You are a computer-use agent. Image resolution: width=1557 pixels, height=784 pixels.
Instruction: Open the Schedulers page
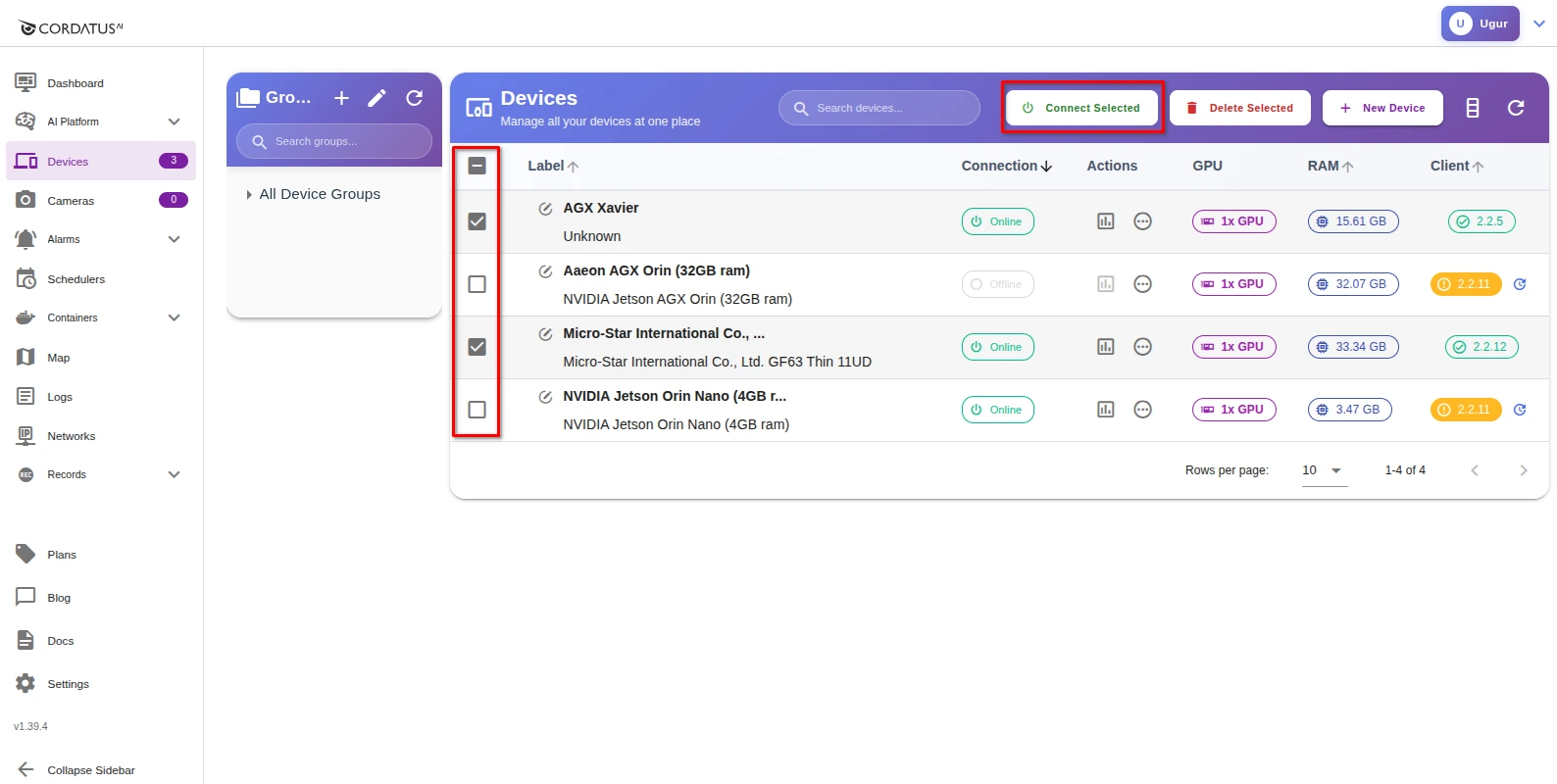click(101, 278)
